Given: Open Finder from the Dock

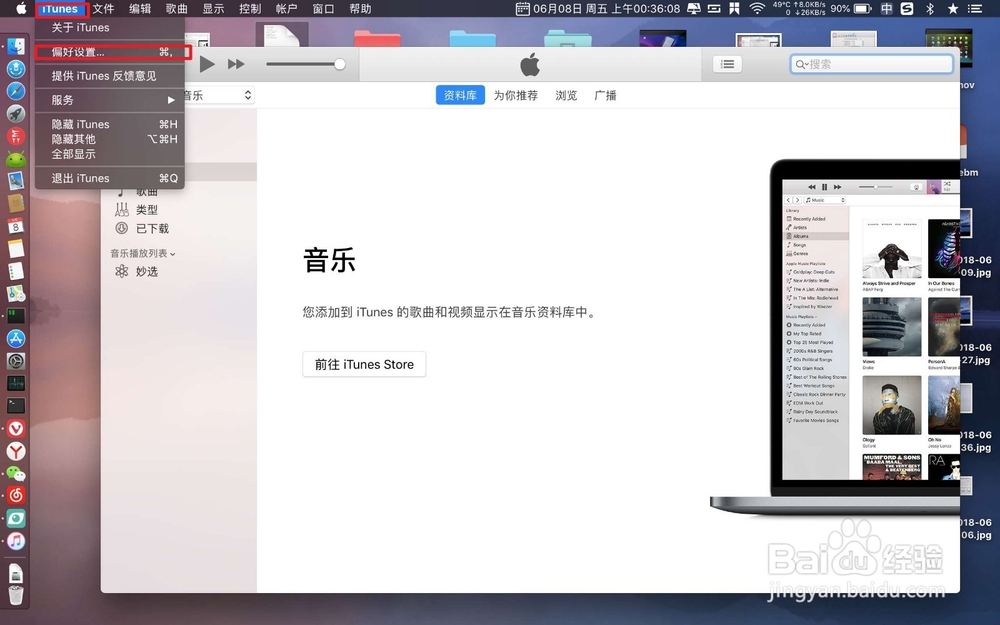Looking at the screenshot, I should 16,47.
